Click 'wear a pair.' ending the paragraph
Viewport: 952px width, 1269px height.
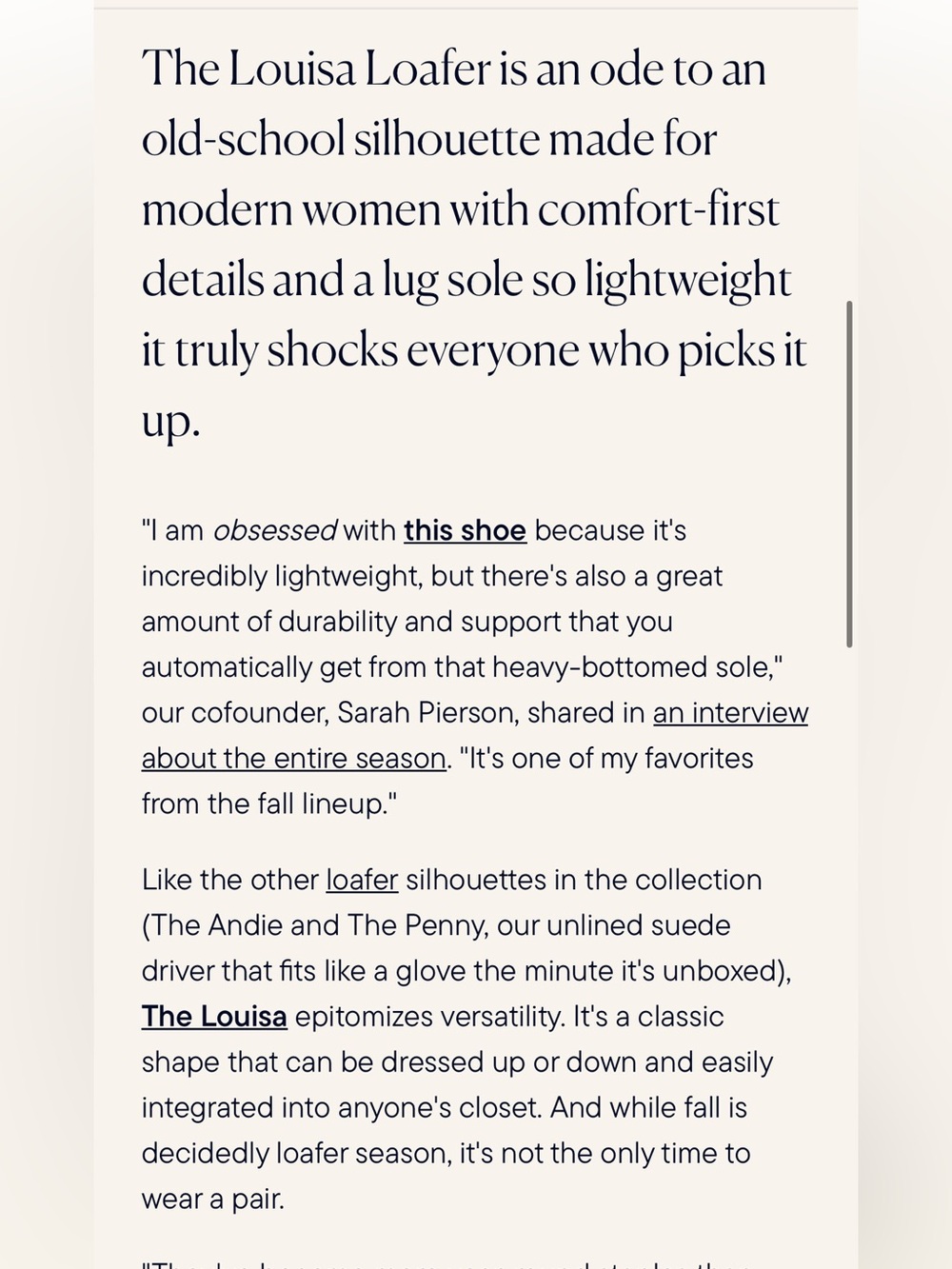point(213,1200)
